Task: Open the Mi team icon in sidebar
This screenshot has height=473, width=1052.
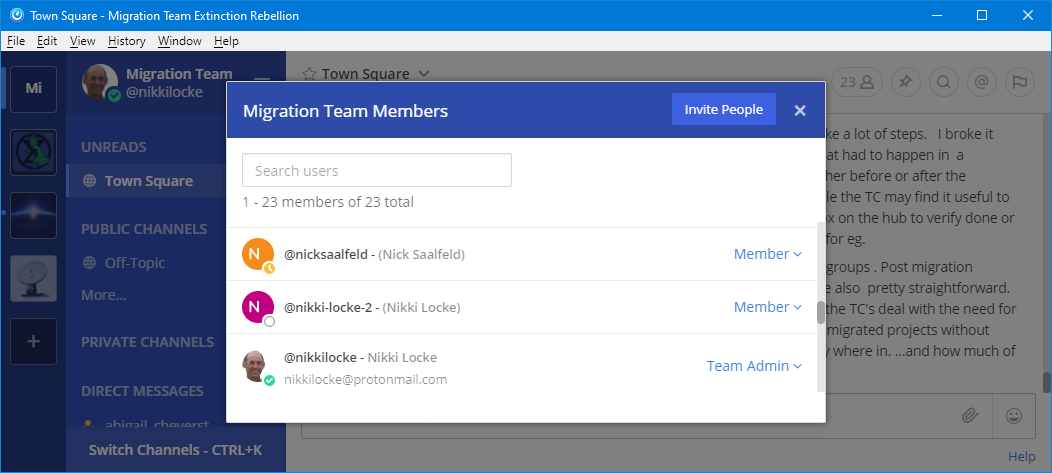Action: pos(33,89)
